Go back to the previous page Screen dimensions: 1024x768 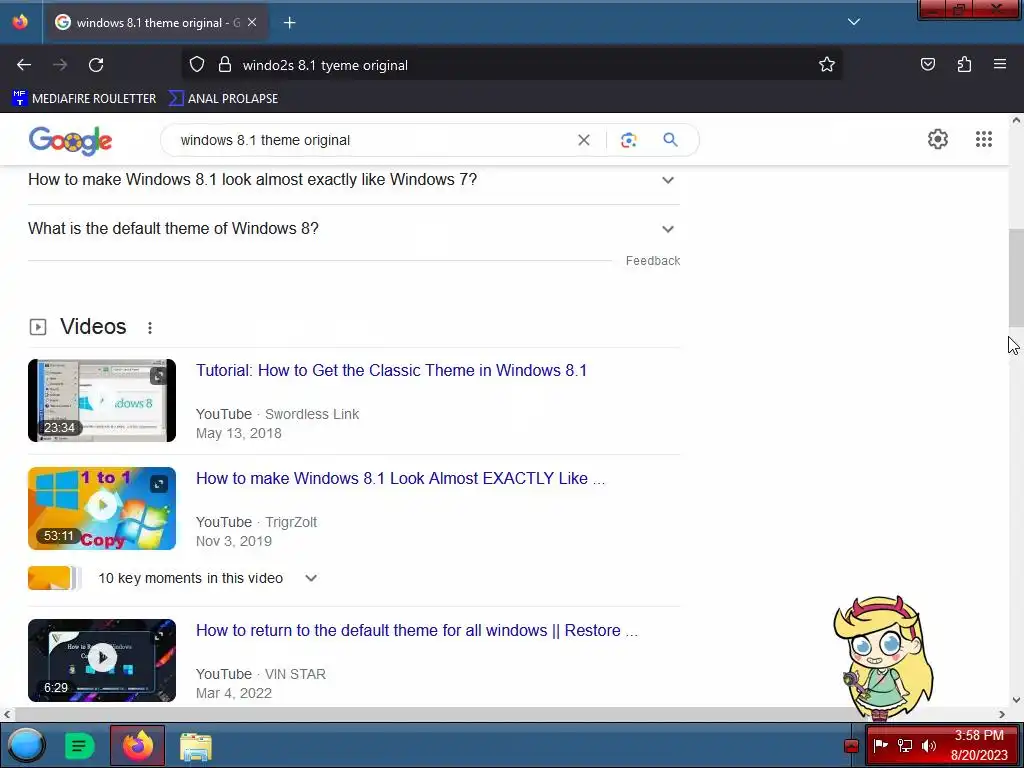coord(24,65)
